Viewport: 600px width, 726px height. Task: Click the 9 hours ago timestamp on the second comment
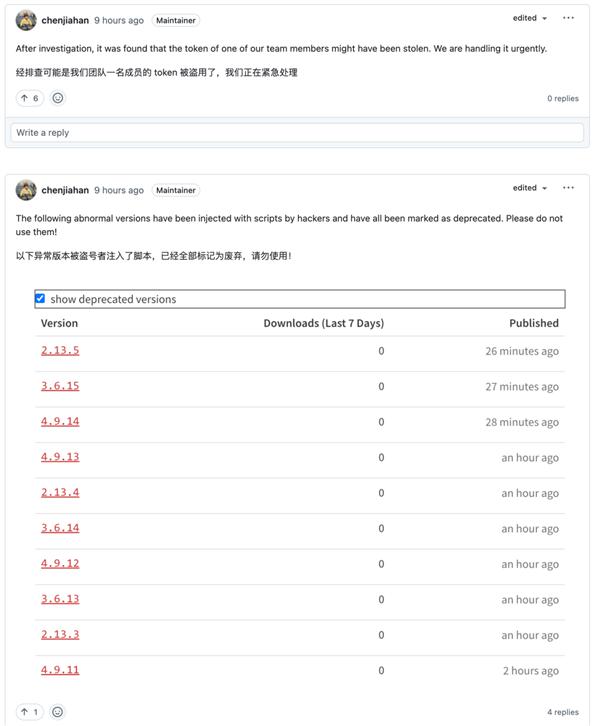point(119,190)
